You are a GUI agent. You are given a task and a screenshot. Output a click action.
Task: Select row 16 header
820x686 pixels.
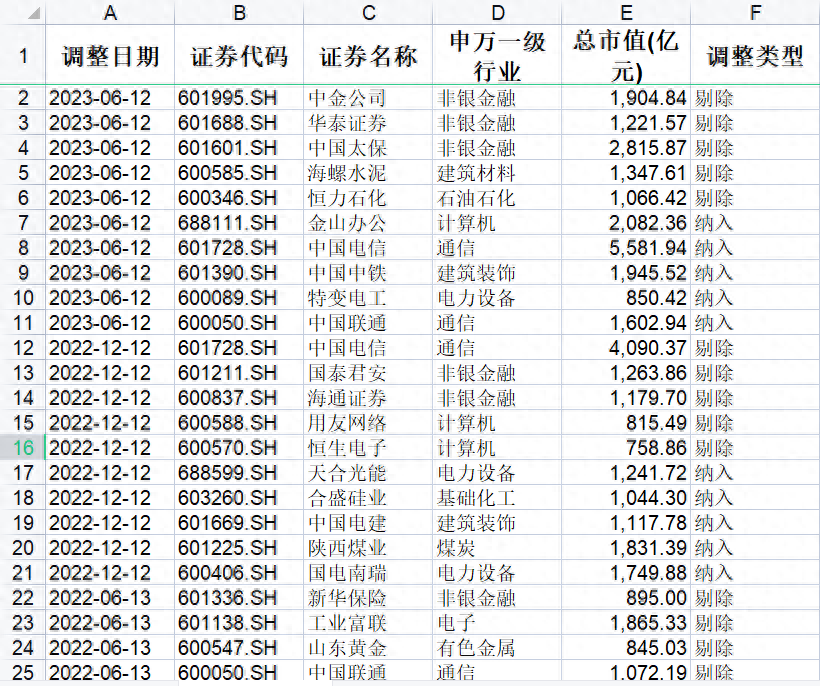click(x=23, y=448)
